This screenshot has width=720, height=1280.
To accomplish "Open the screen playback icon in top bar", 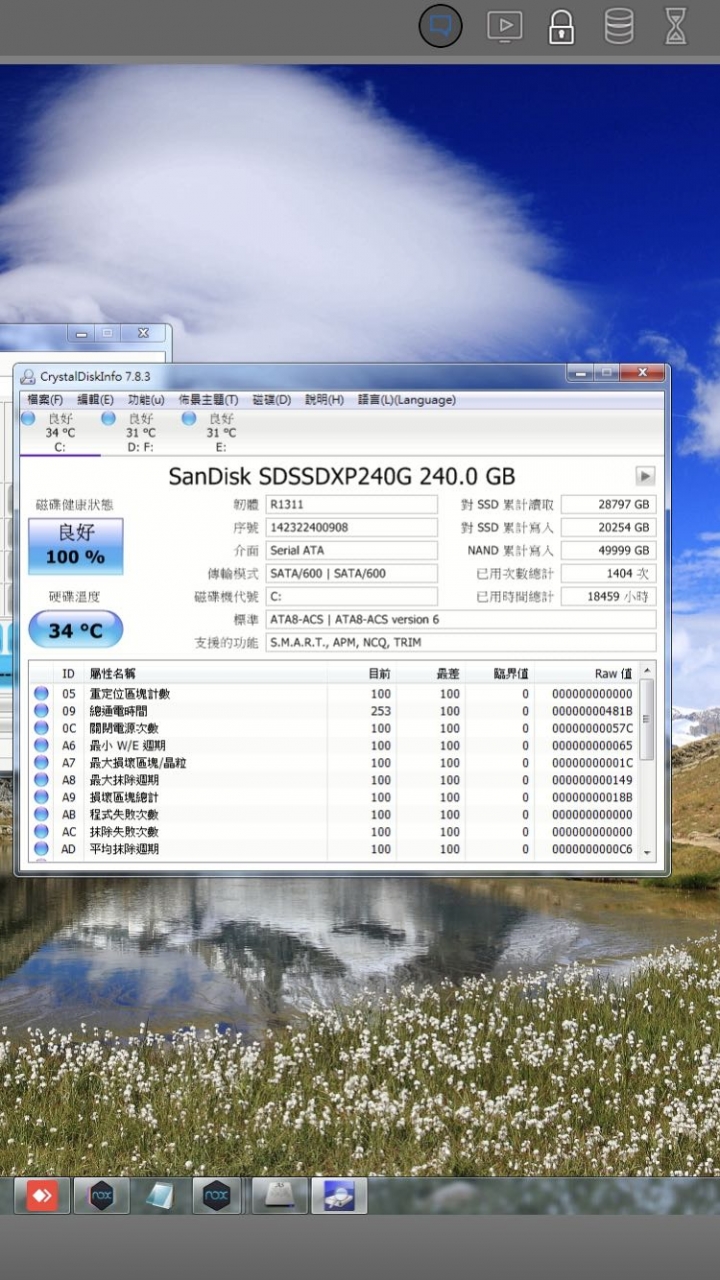I will (505, 26).
